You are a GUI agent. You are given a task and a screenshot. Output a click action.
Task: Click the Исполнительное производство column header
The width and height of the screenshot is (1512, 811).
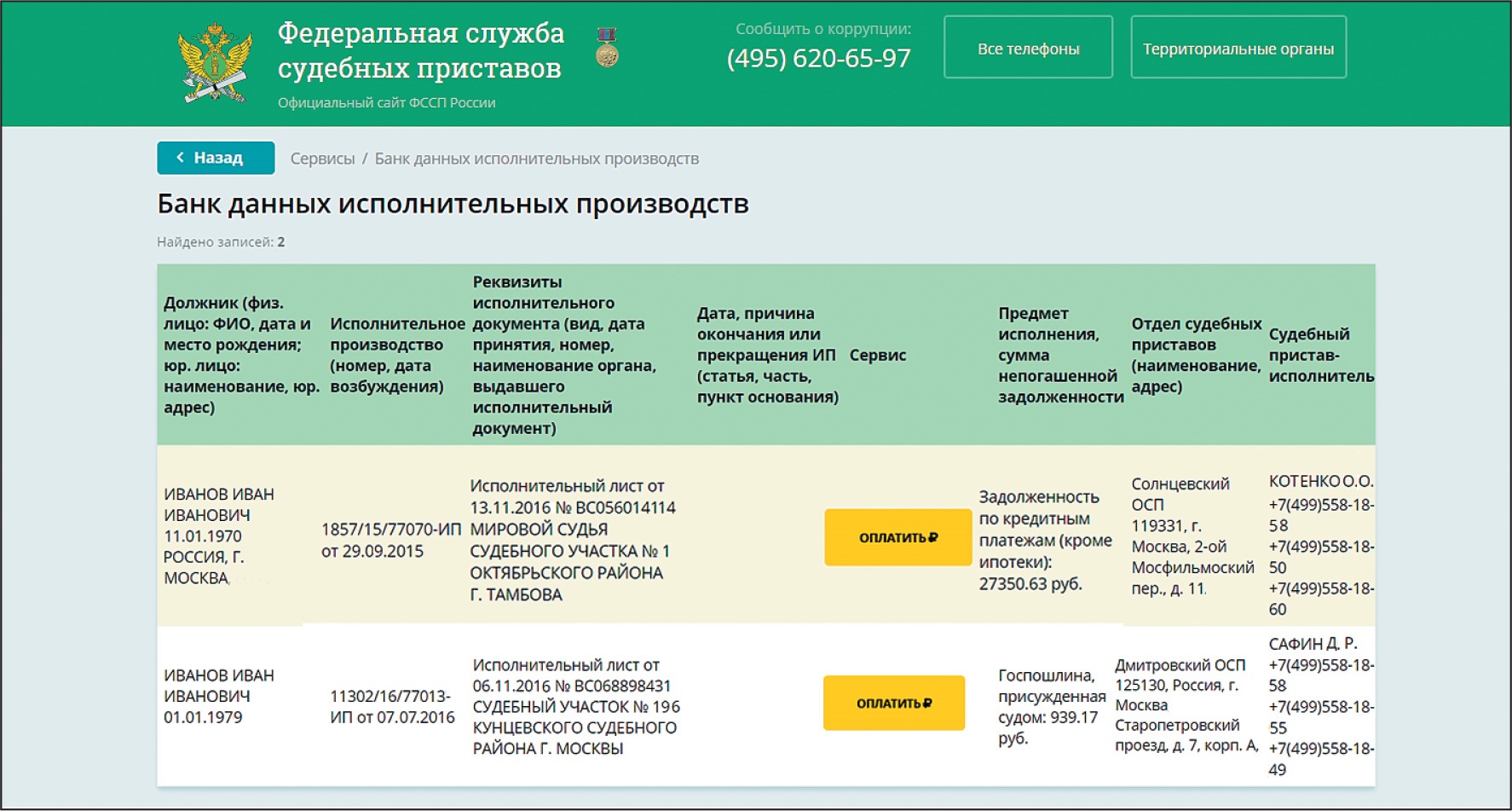(396, 355)
